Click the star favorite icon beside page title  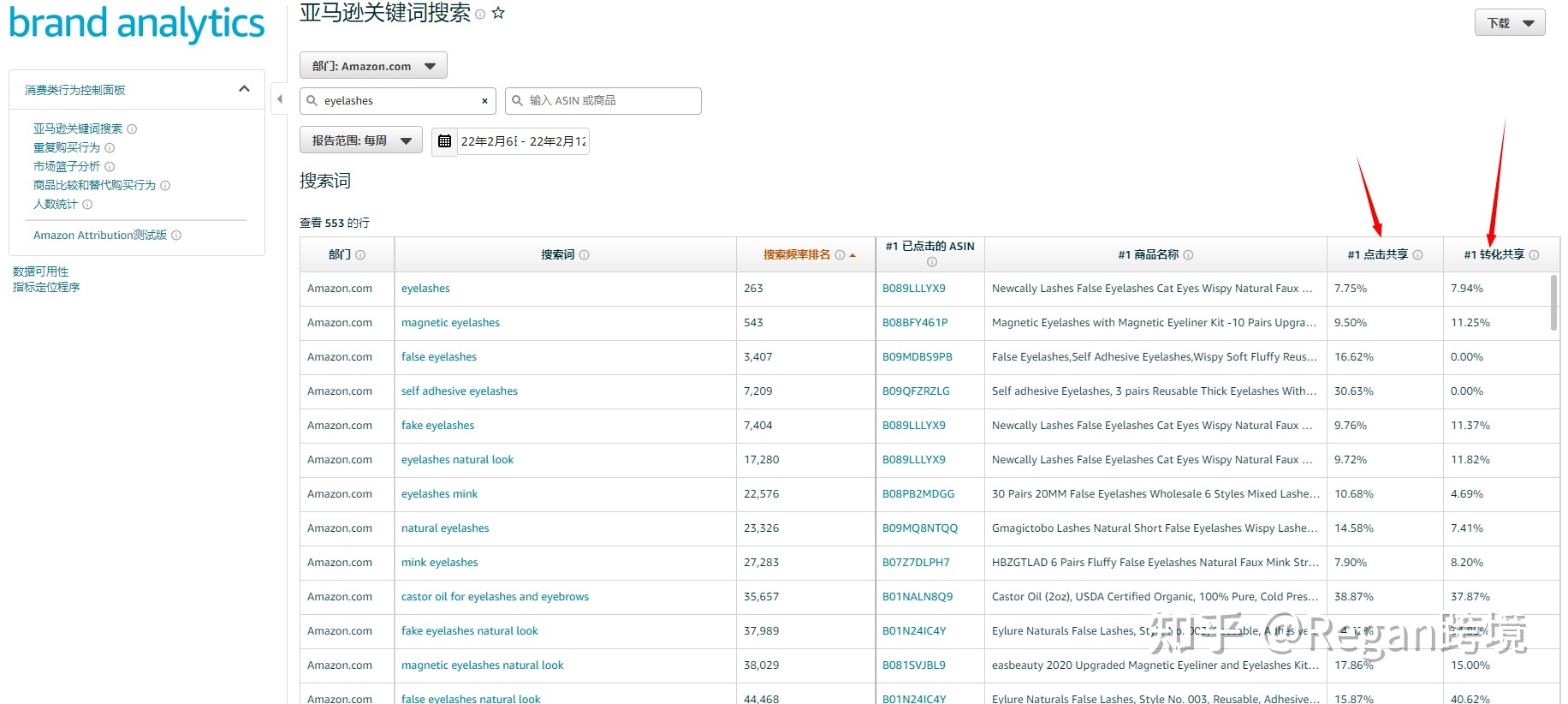498,14
